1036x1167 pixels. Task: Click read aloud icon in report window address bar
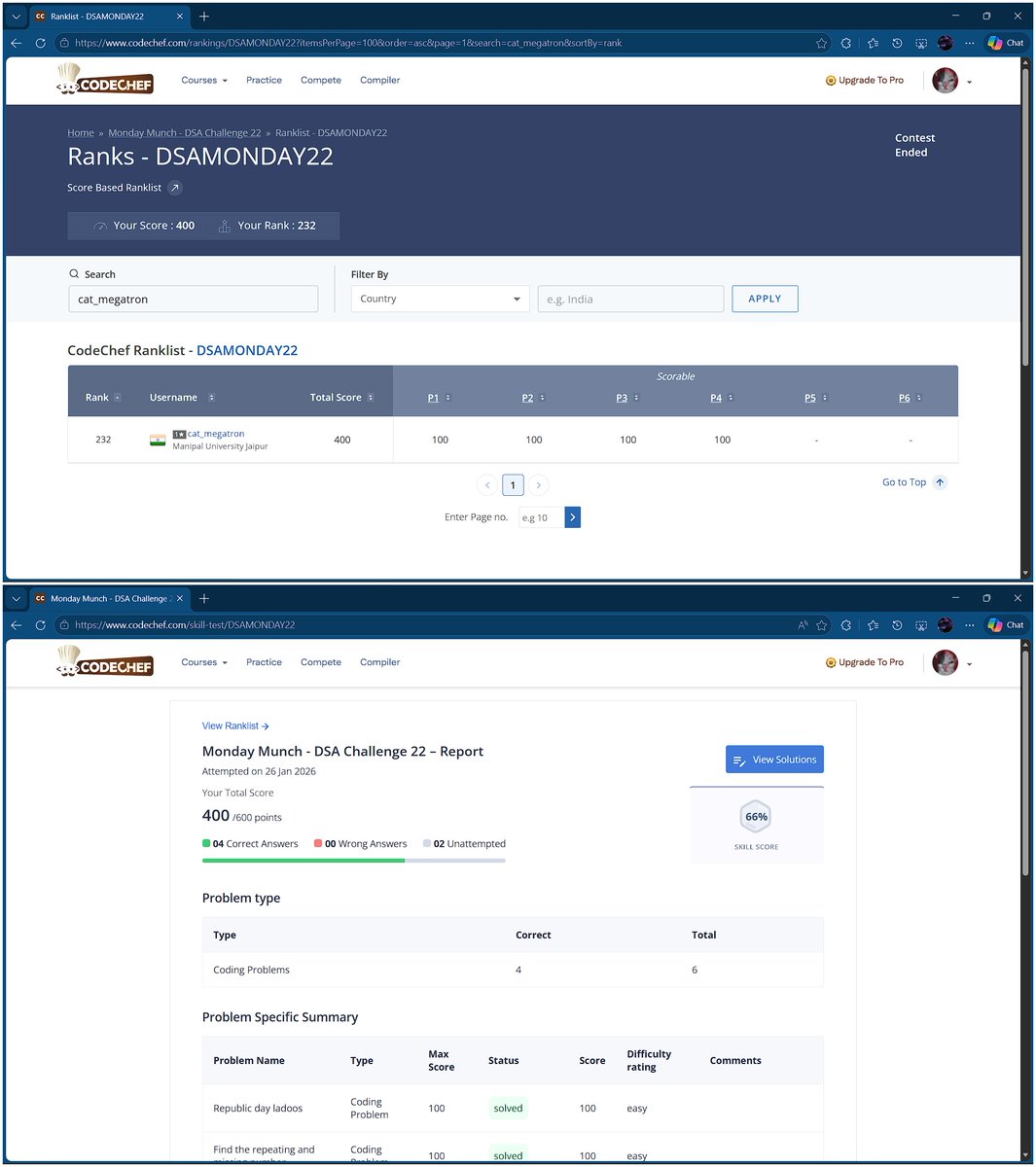(803, 625)
